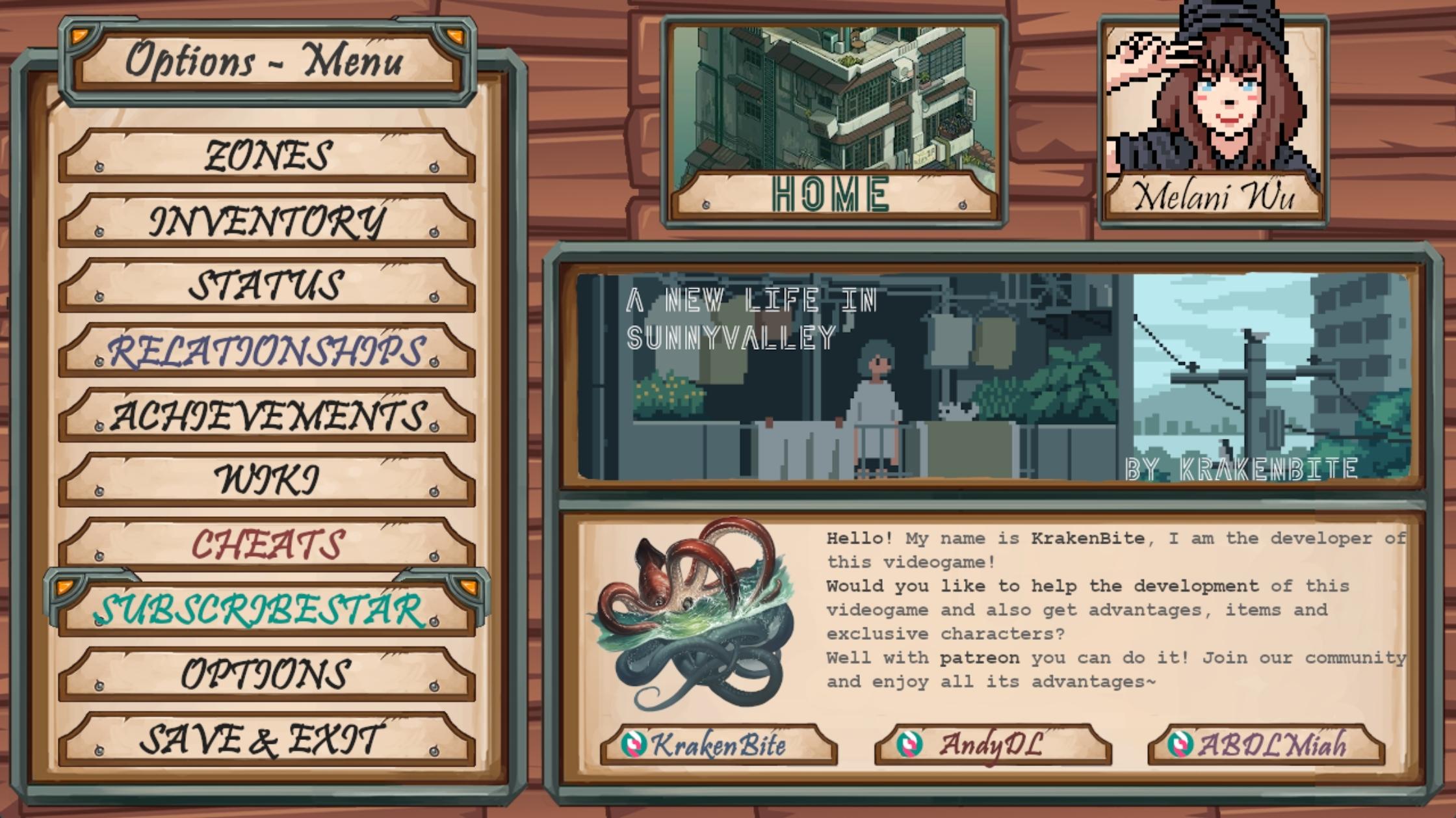Open the CHEATS menu
Viewport: 1456px width, 818px height.
266,544
